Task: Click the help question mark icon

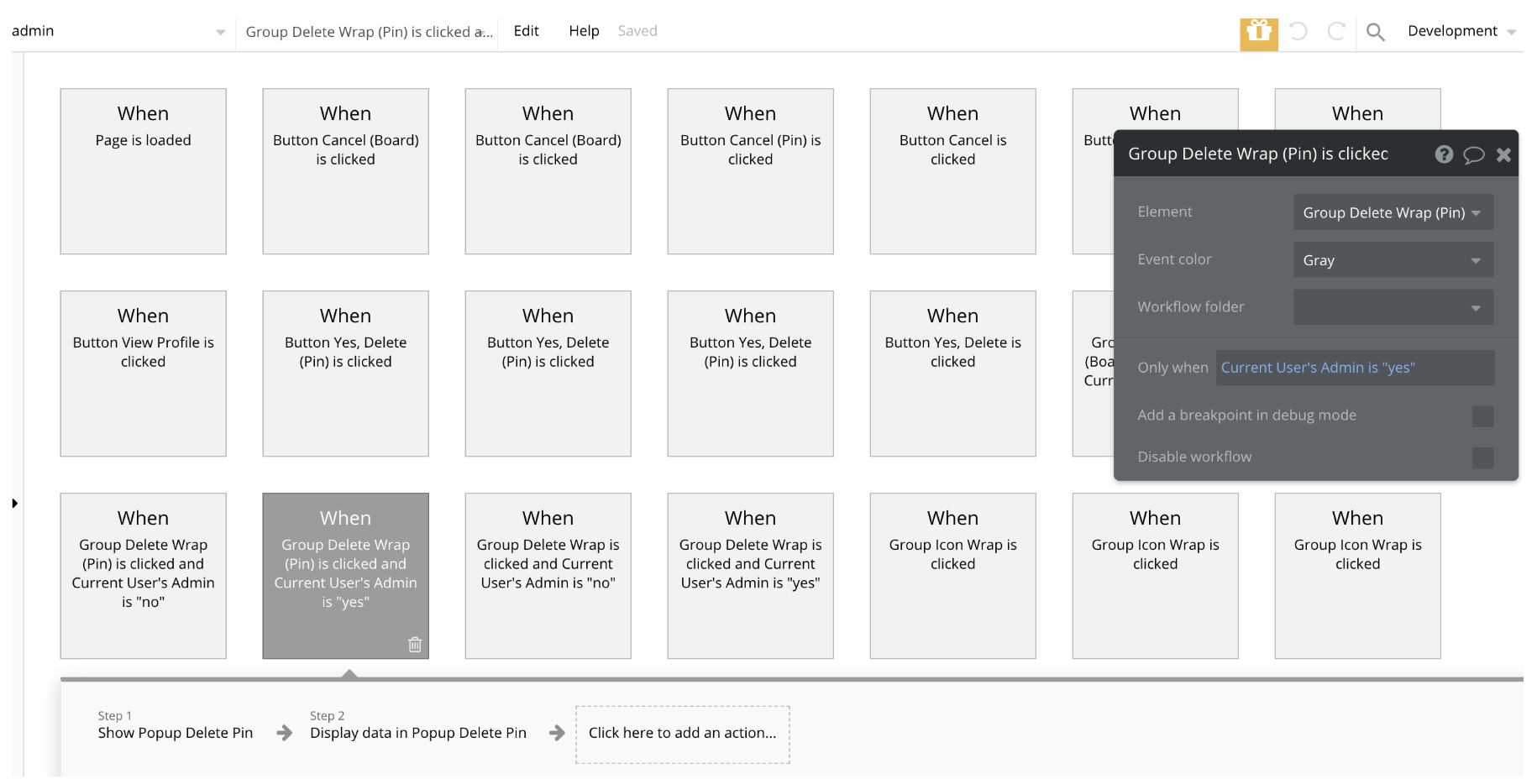Action: point(1443,154)
